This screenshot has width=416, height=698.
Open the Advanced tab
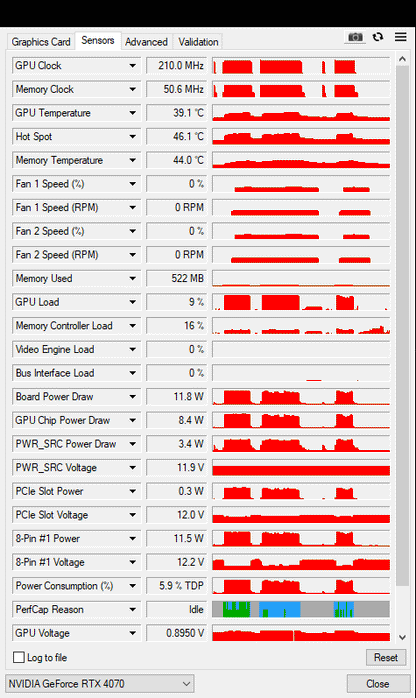[x=146, y=42]
